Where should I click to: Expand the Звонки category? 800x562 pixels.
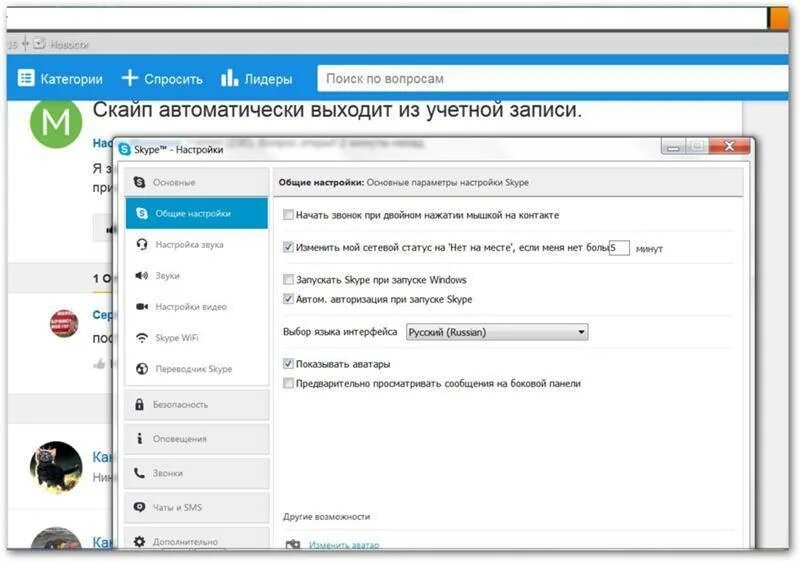[196, 473]
